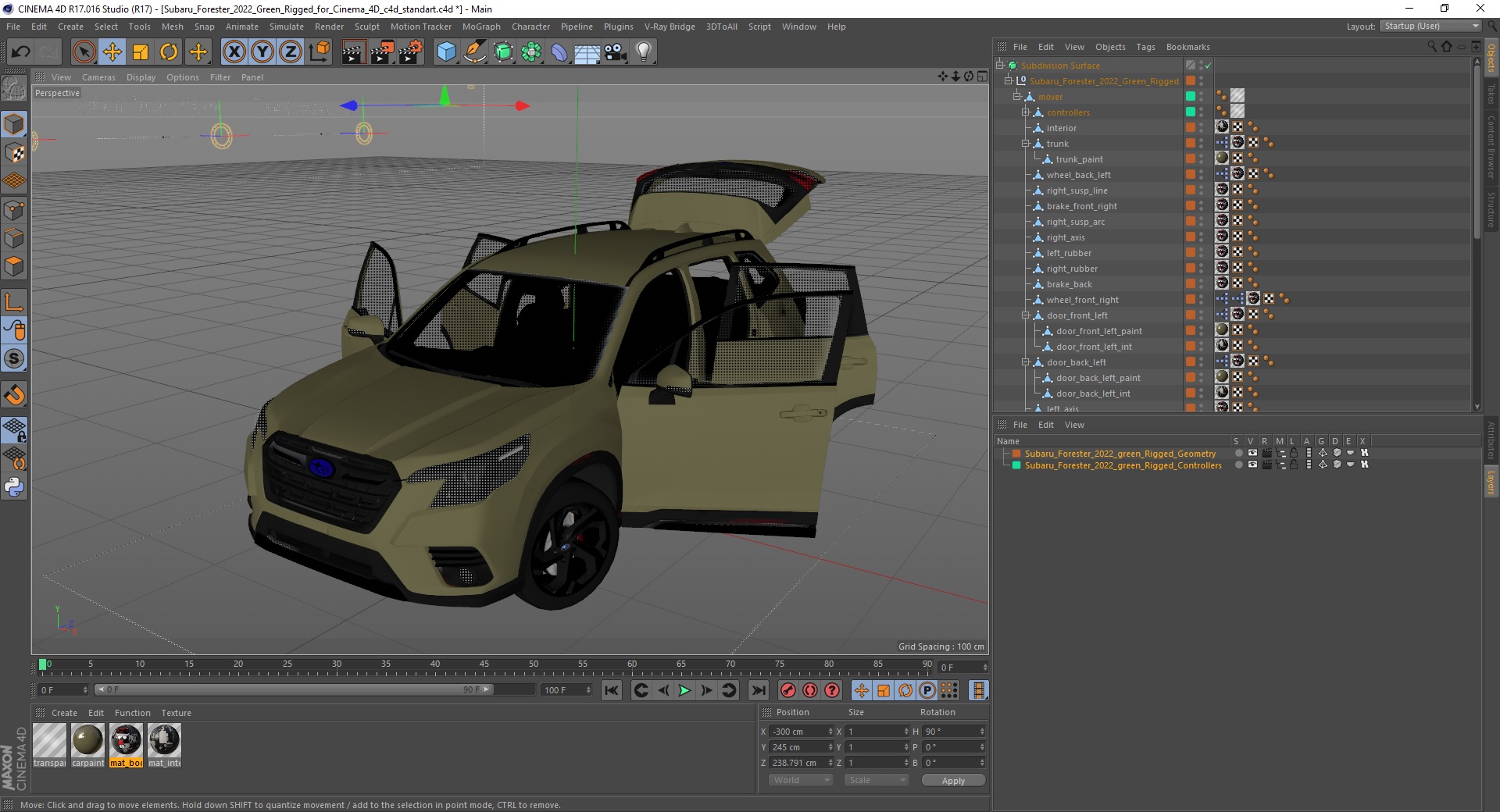Play the animation forward
This screenshot has height=812, width=1500.
pyautogui.click(x=684, y=690)
